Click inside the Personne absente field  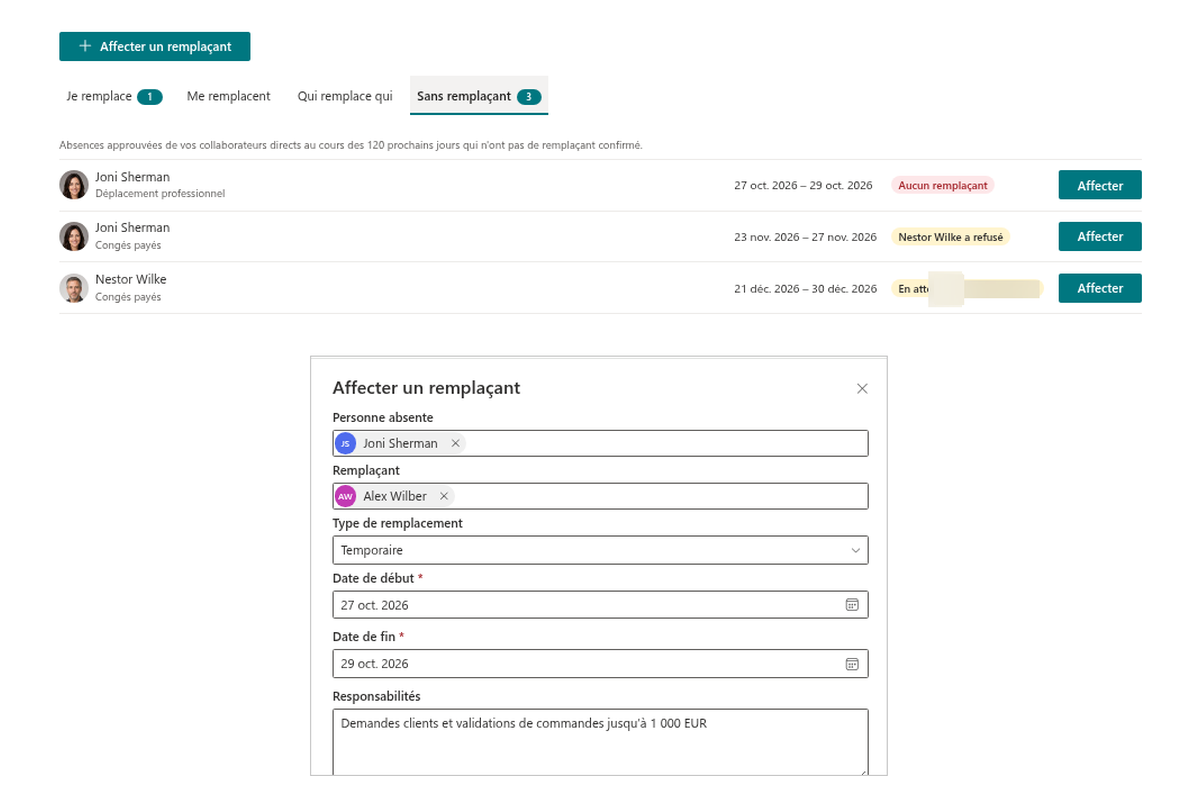[x=600, y=443]
